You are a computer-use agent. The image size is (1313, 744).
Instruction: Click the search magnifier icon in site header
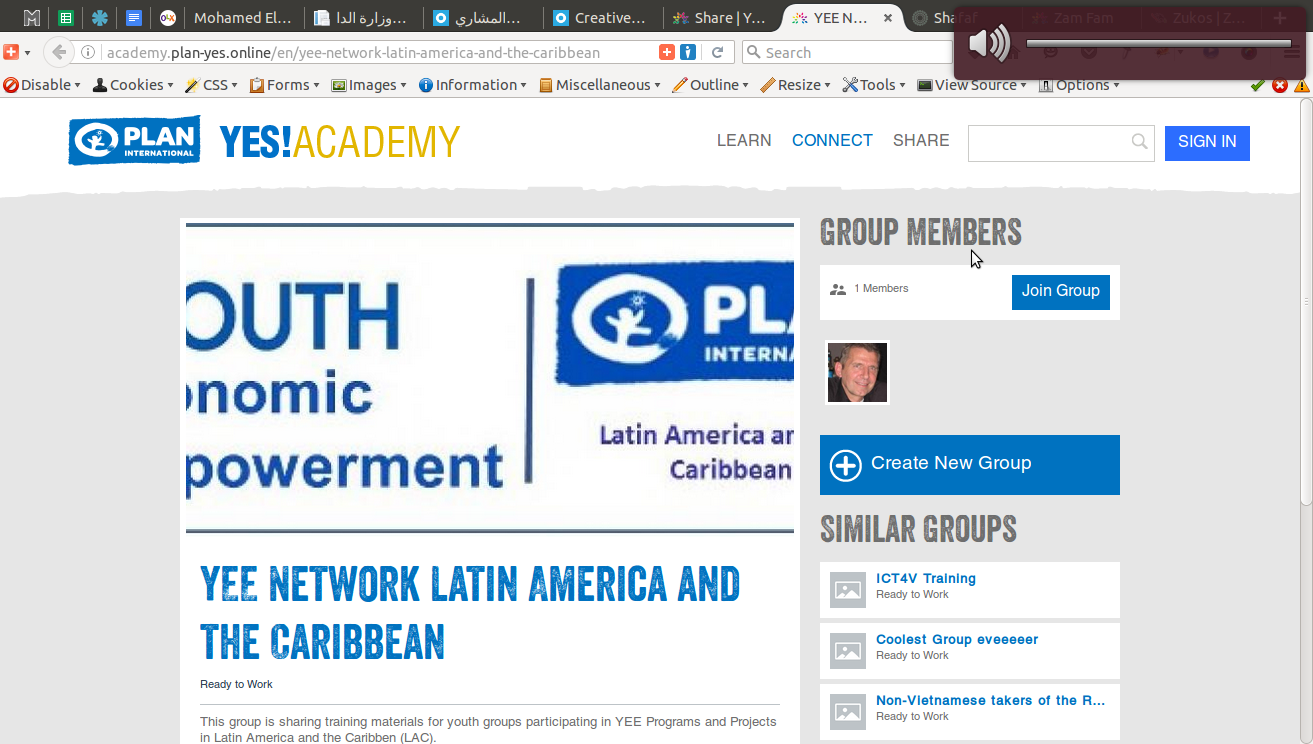[1139, 142]
